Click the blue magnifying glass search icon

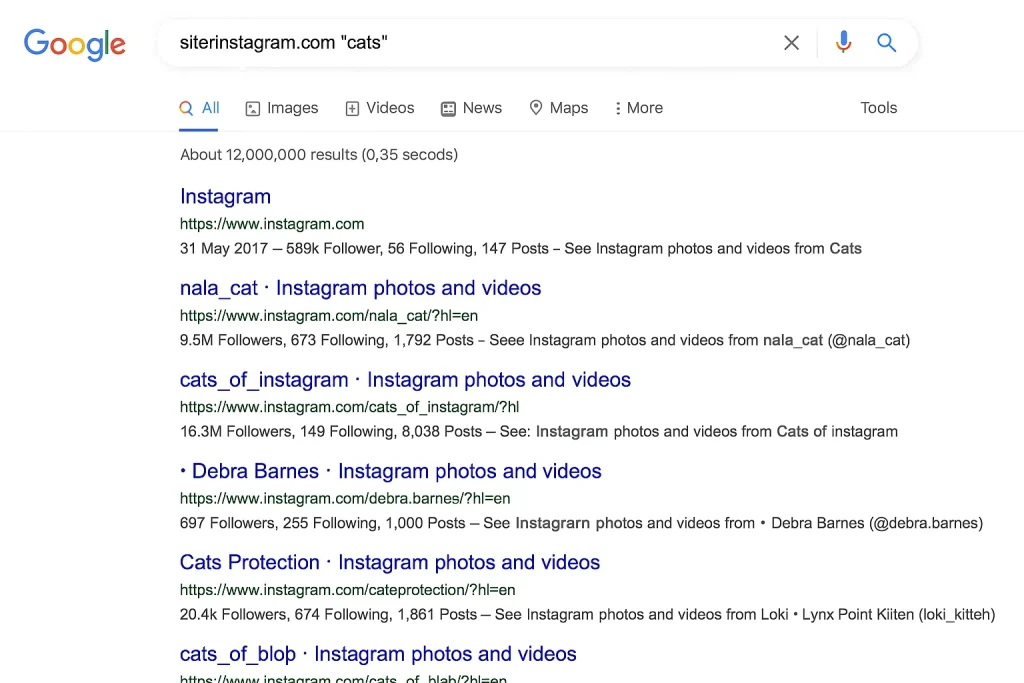(x=886, y=42)
